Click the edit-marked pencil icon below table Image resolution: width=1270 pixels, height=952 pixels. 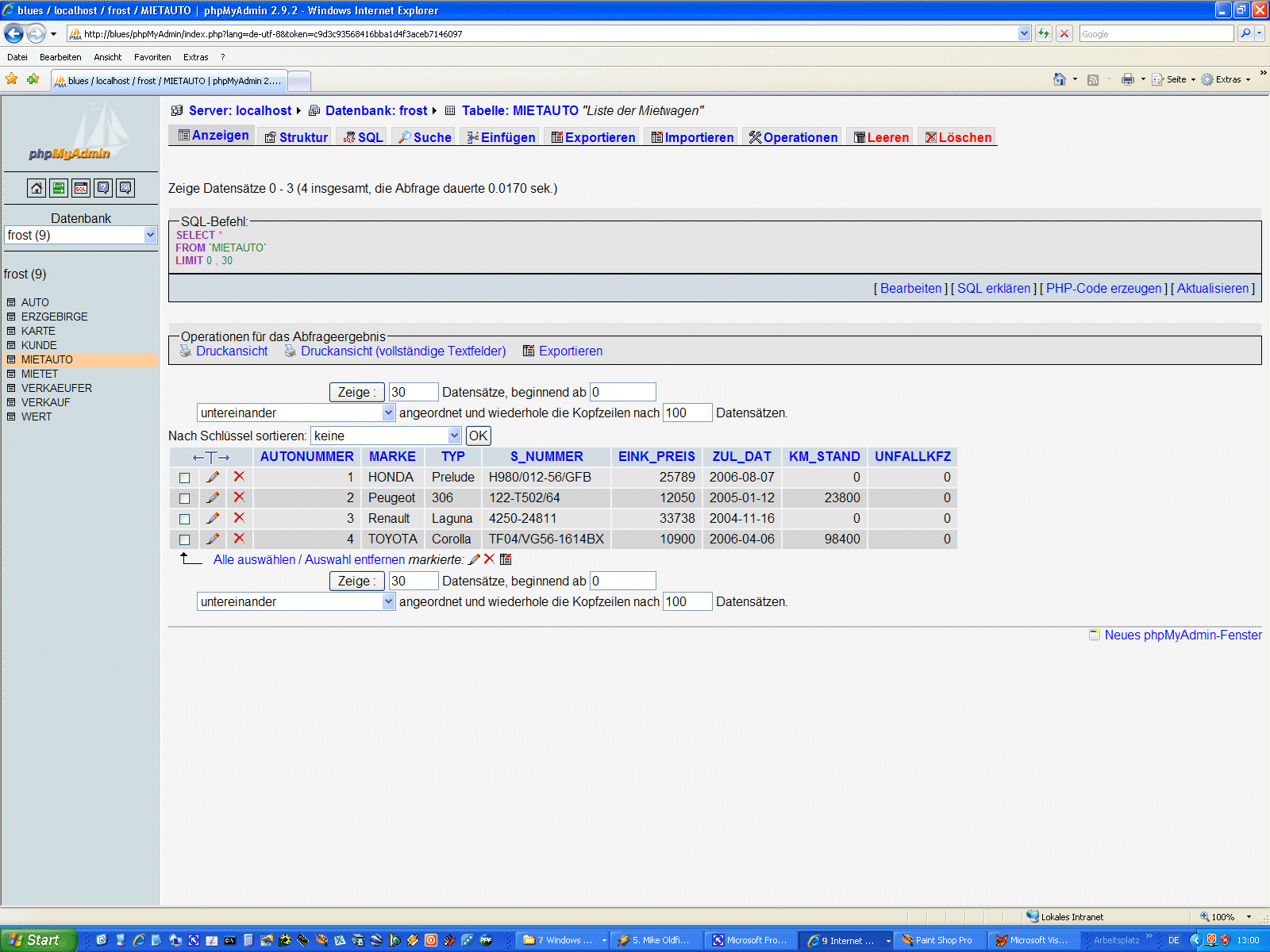click(474, 559)
